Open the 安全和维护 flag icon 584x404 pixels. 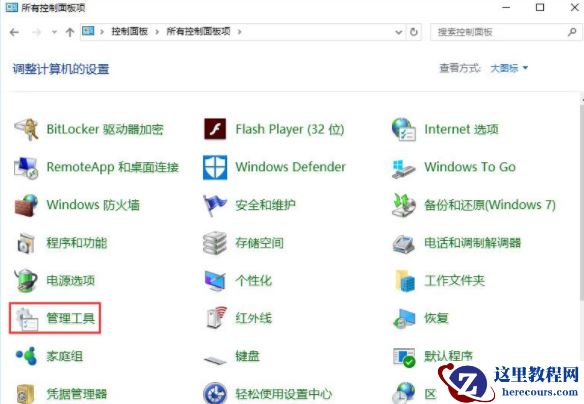coord(215,205)
